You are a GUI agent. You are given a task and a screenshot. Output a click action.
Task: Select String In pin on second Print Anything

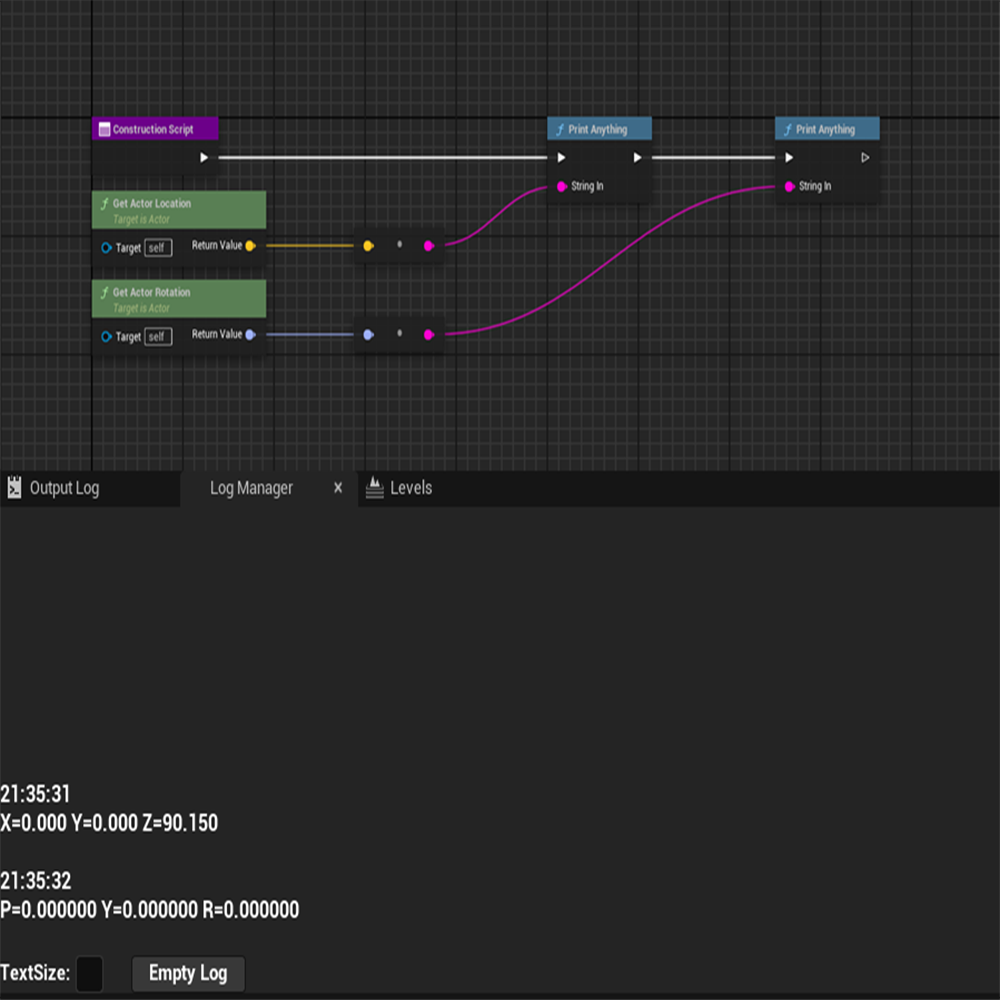pyautogui.click(x=790, y=186)
